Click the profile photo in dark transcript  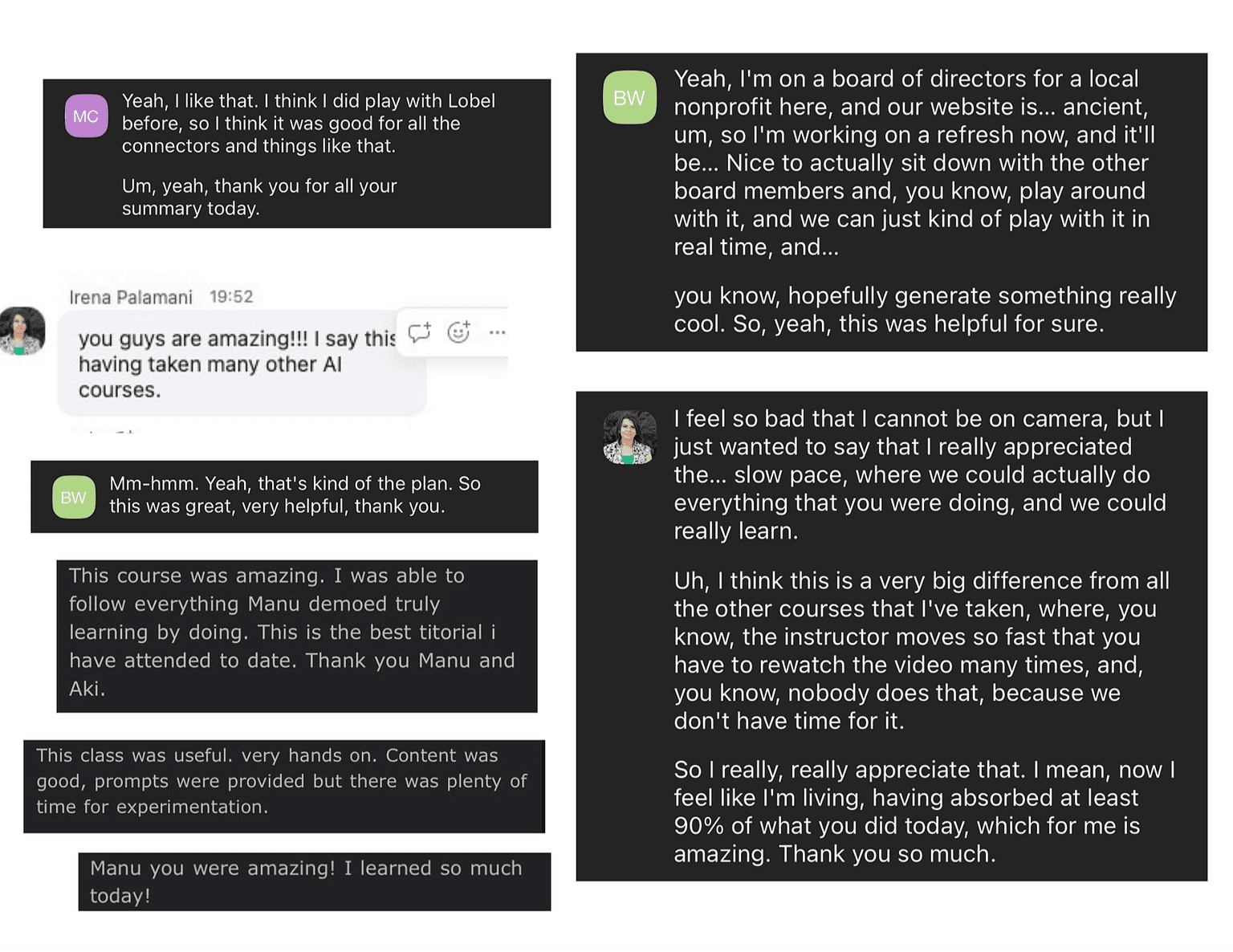[629, 437]
